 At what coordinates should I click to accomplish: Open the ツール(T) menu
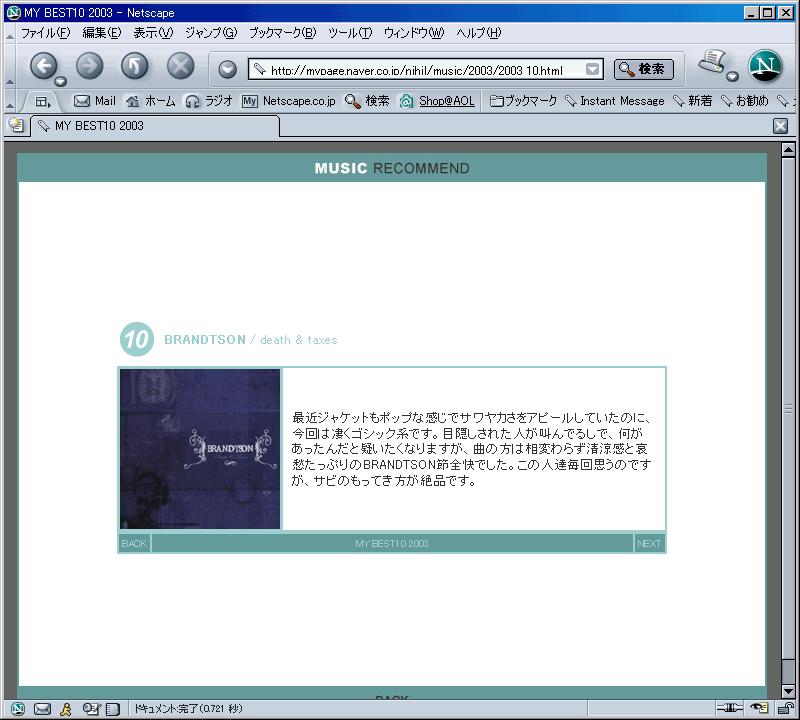(350, 33)
